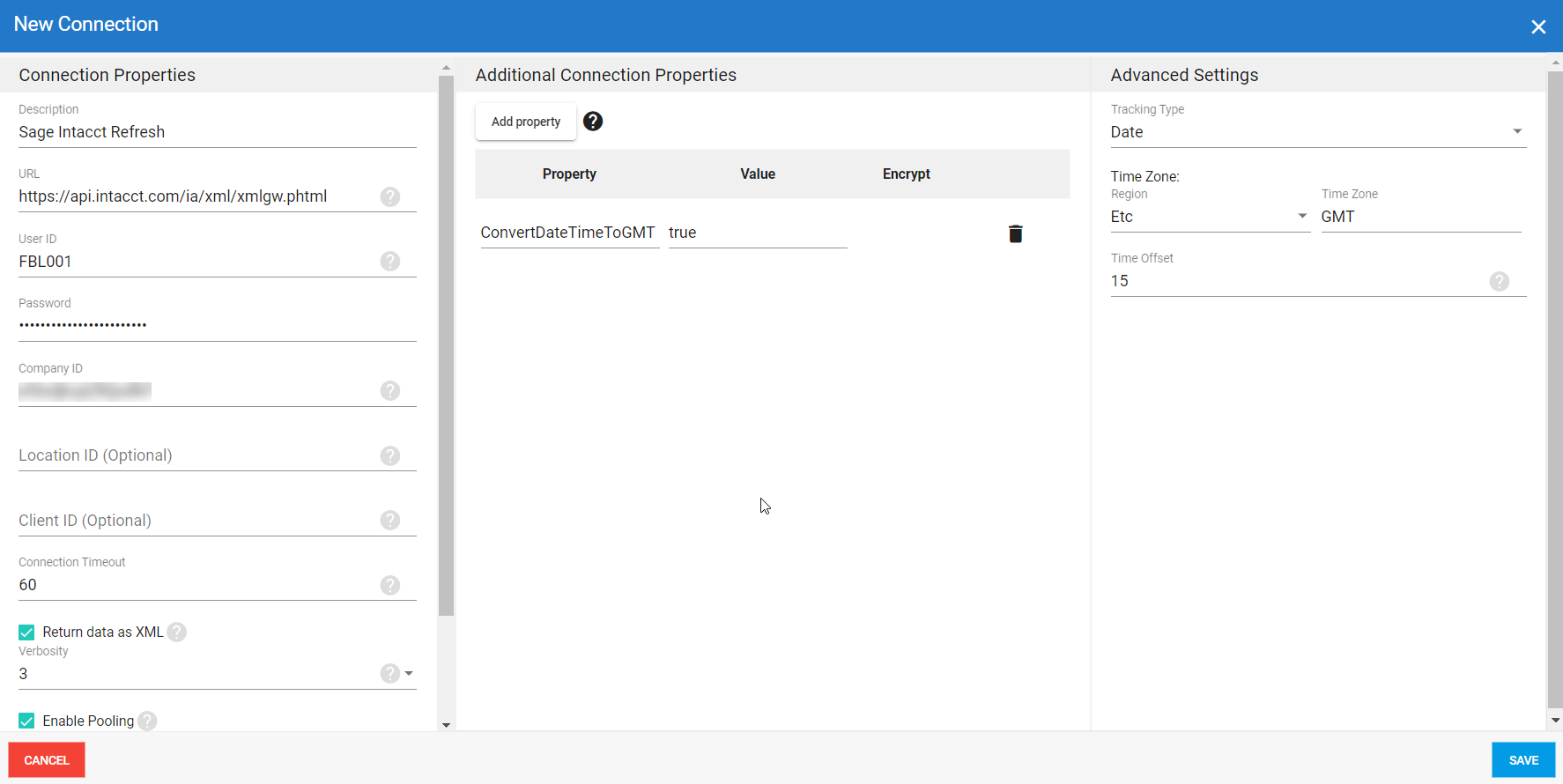Click the Company ID help icon
The image size is (1563, 784).
click(x=390, y=390)
